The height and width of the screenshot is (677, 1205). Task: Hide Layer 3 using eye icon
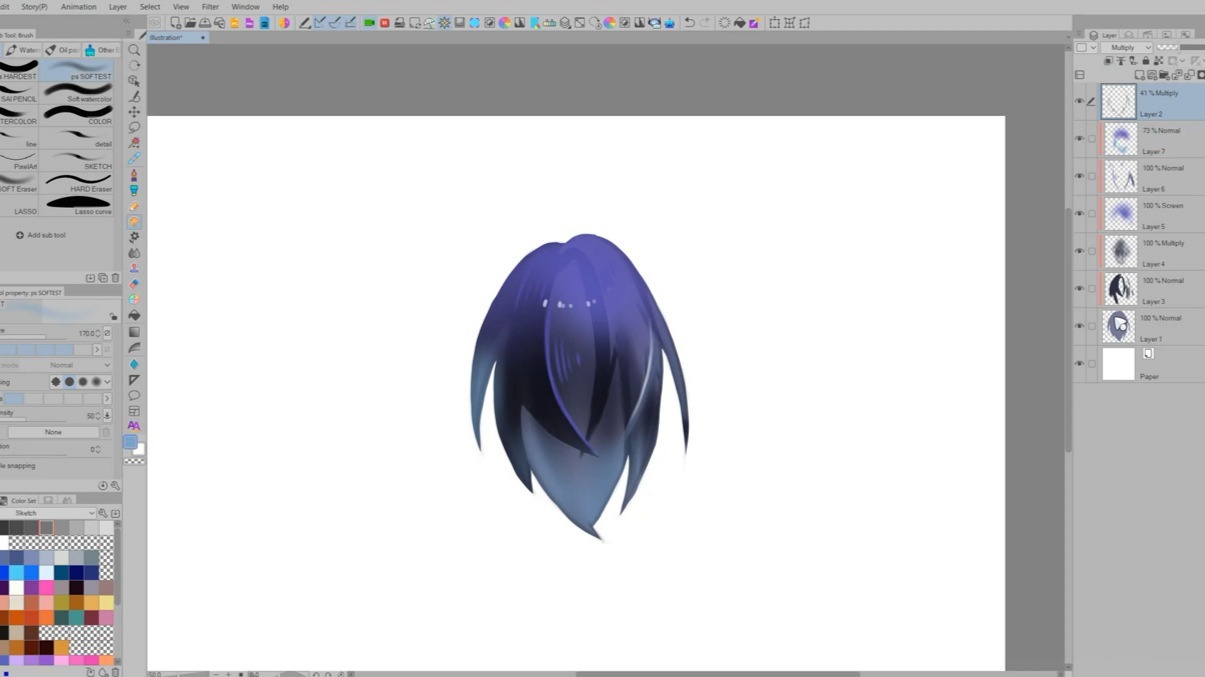tap(1079, 288)
